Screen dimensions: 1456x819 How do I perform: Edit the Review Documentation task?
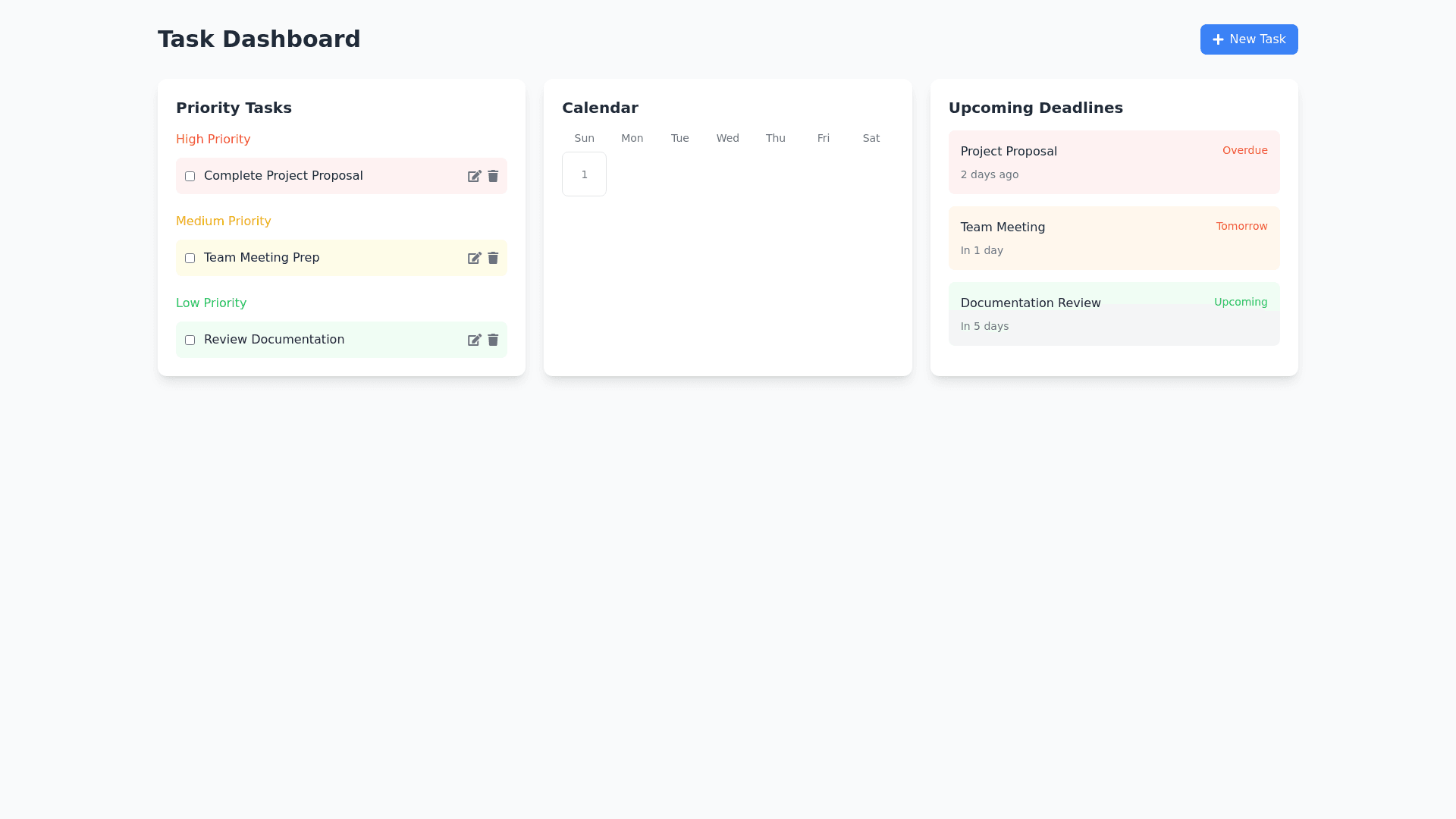474,340
